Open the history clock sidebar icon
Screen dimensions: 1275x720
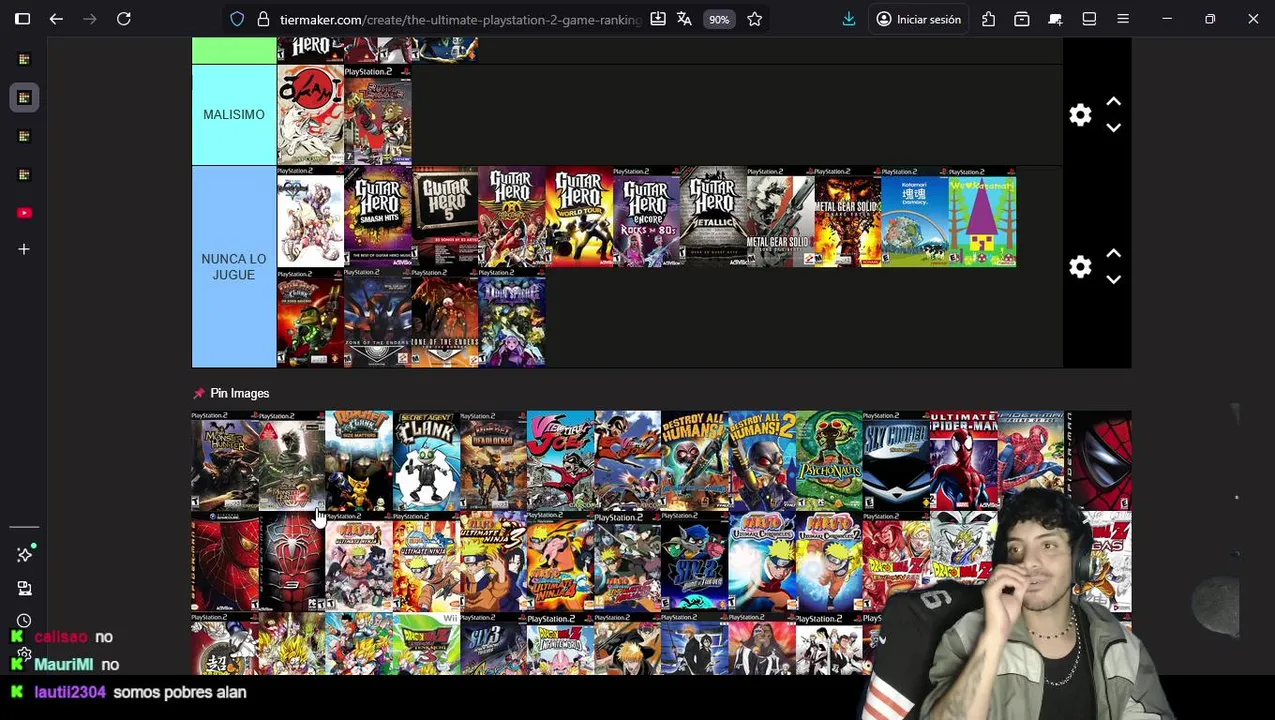(x=24, y=621)
